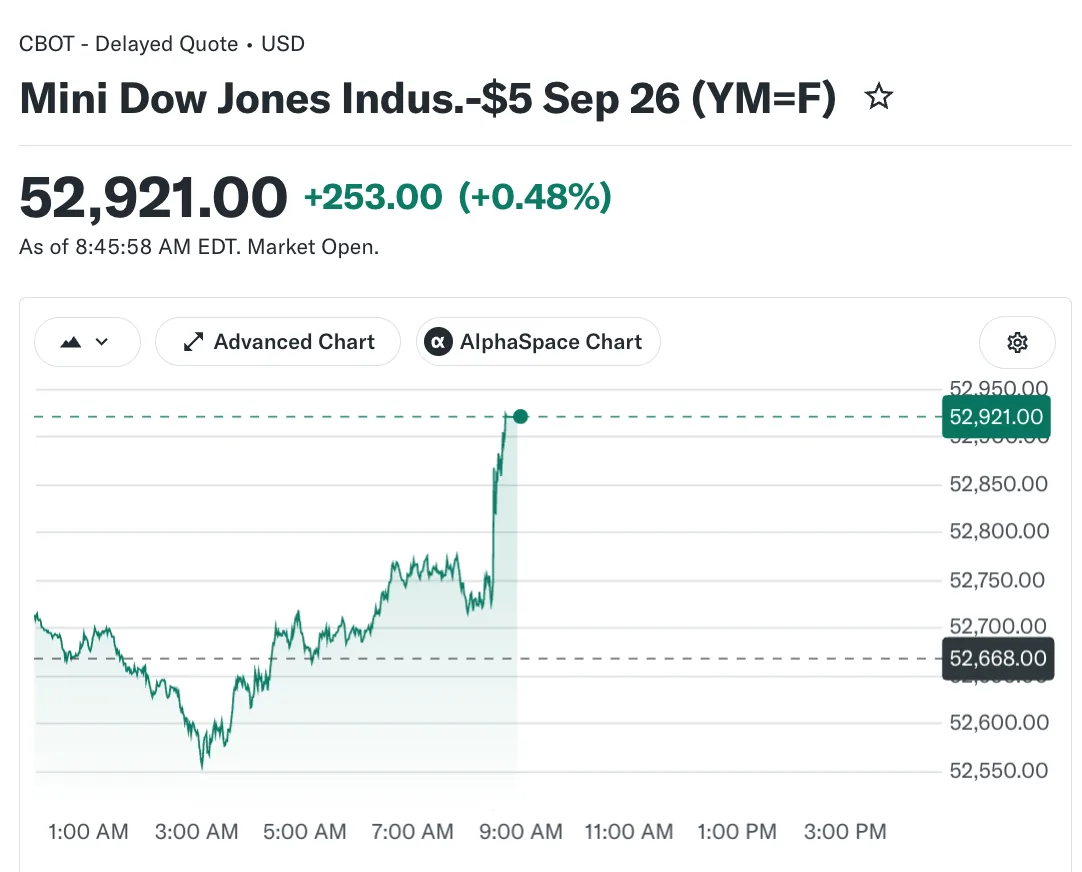Click the 52,668.00 previous close label
The height and width of the screenshot is (872, 1082).
pyautogui.click(x=998, y=659)
